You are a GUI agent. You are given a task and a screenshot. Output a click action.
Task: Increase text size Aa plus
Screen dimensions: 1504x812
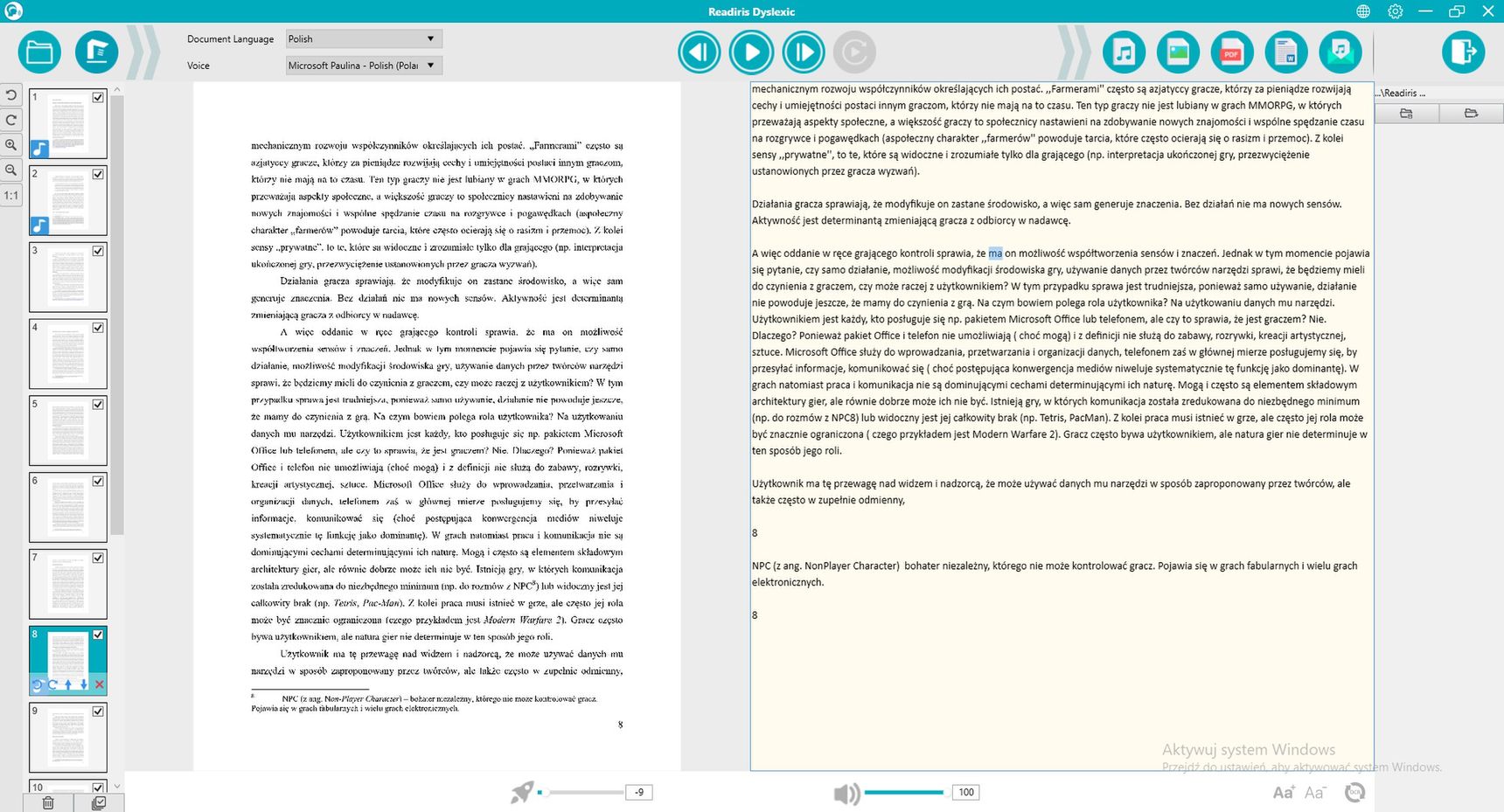pos(1283,793)
